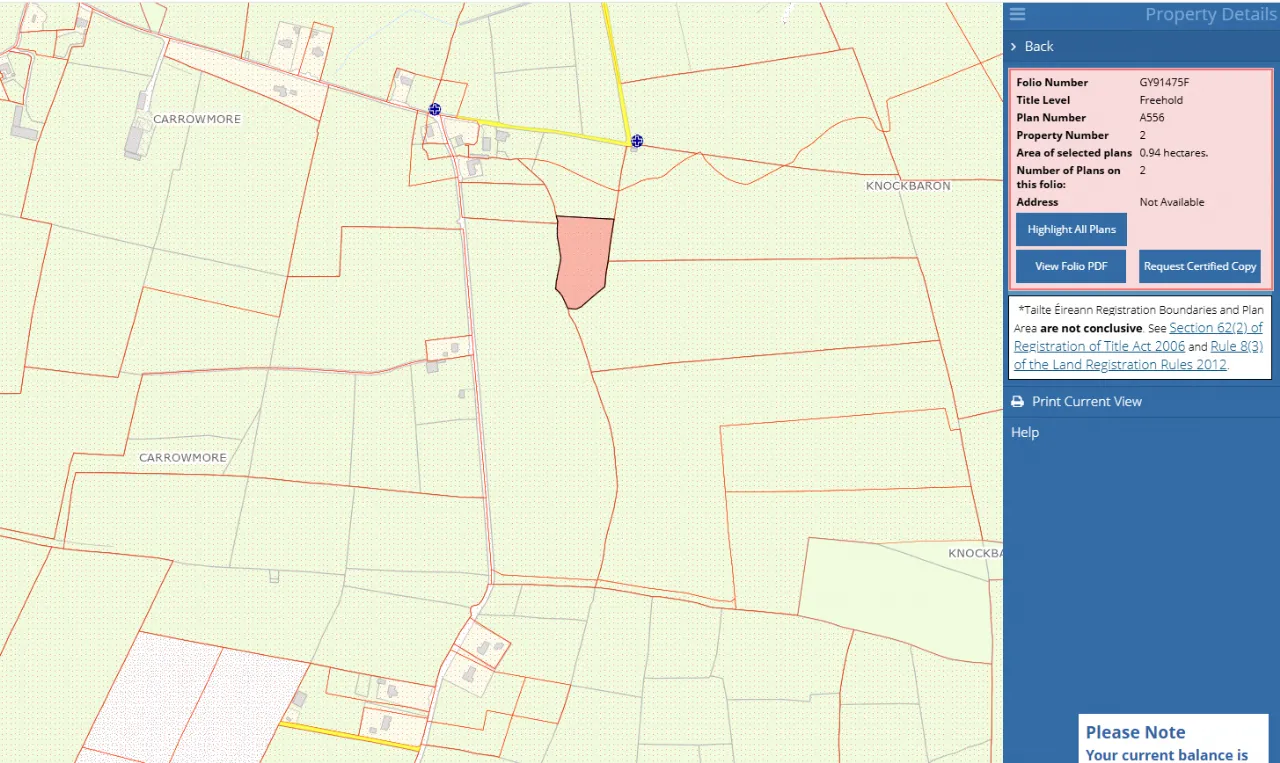Follow the Rule 8(3) Land Registration Rules link
This screenshot has width=1280, height=763.
pyautogui.click(x=1236, y=346)
